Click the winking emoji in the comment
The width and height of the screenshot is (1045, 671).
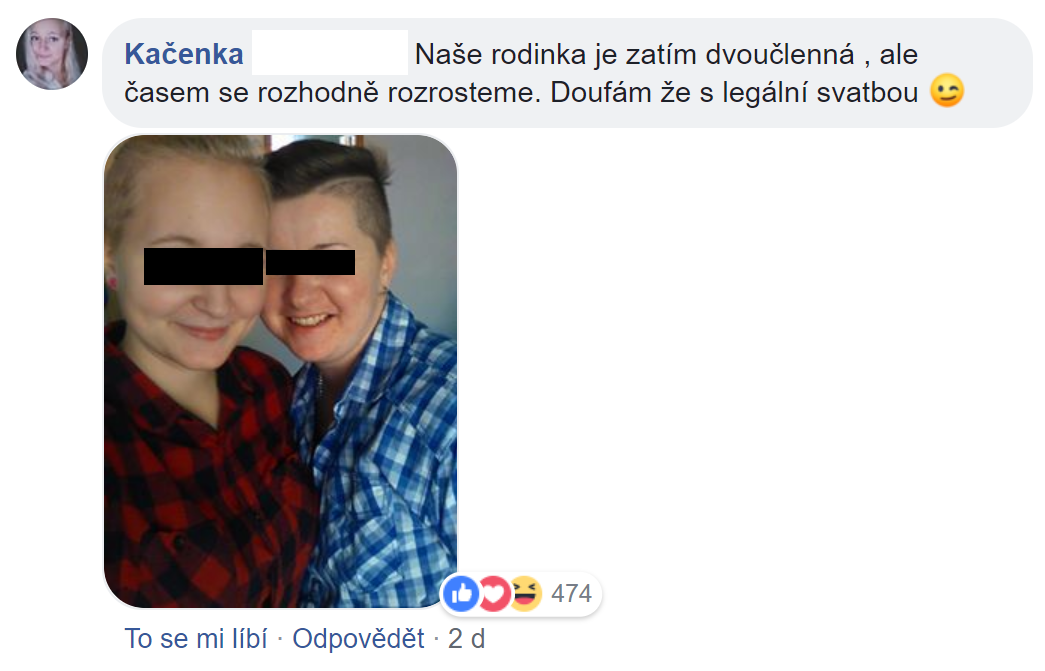[x=947, y=91]
